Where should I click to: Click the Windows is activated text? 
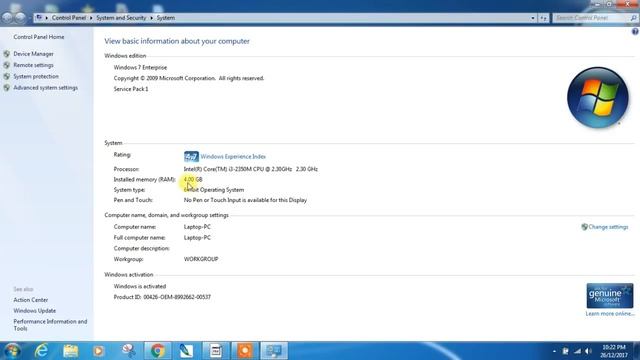coord(140,286)
